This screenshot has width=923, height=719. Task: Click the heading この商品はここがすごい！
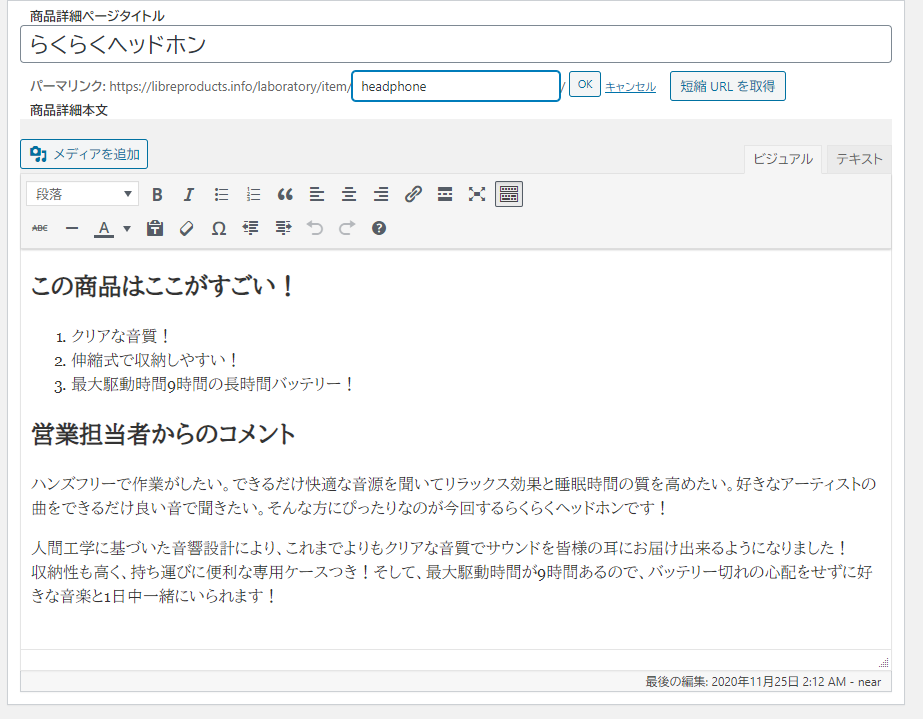coord(162,286)
